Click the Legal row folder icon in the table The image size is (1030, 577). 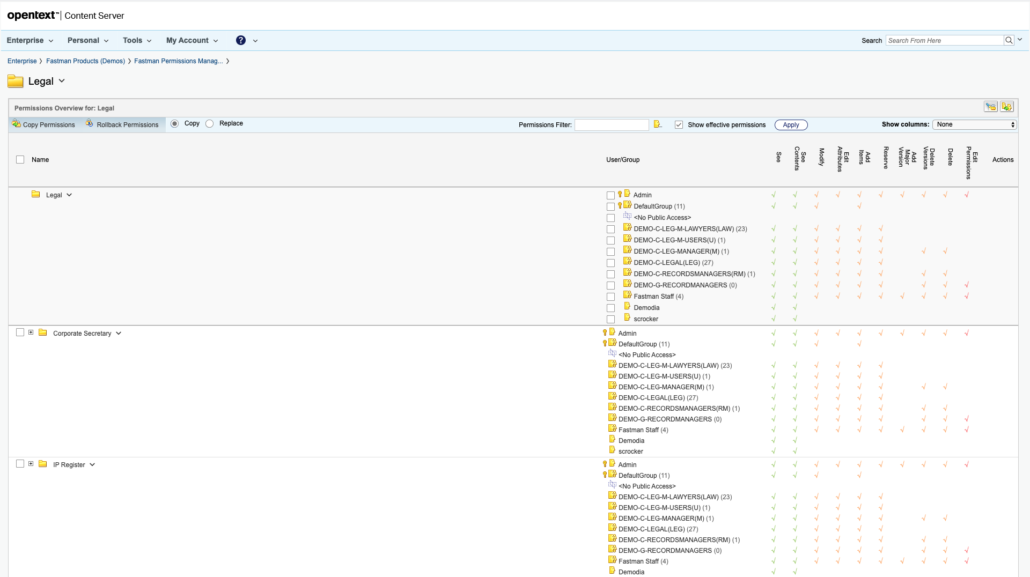35,195
